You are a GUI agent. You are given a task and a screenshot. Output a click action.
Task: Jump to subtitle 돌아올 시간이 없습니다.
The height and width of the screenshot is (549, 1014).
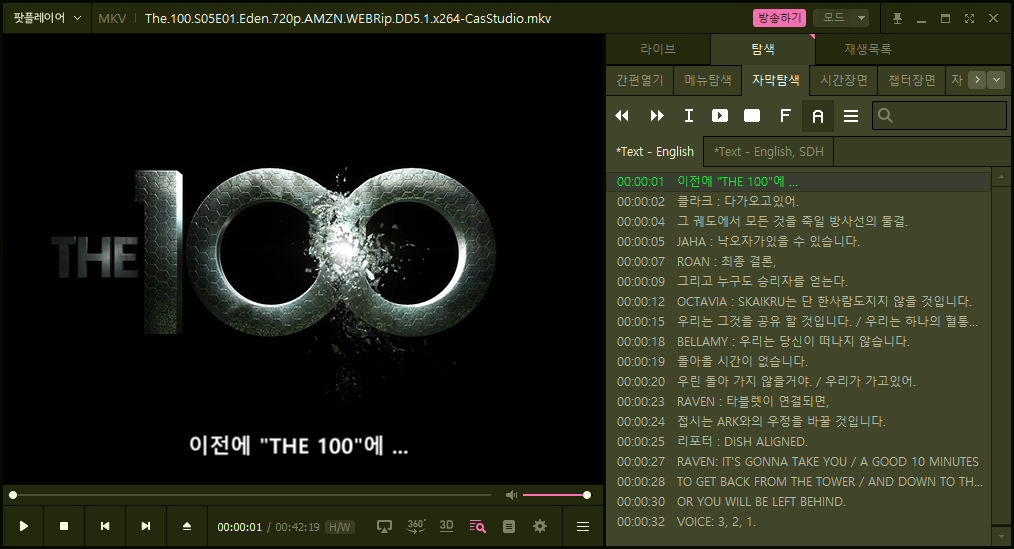click(x=799, y=361)
